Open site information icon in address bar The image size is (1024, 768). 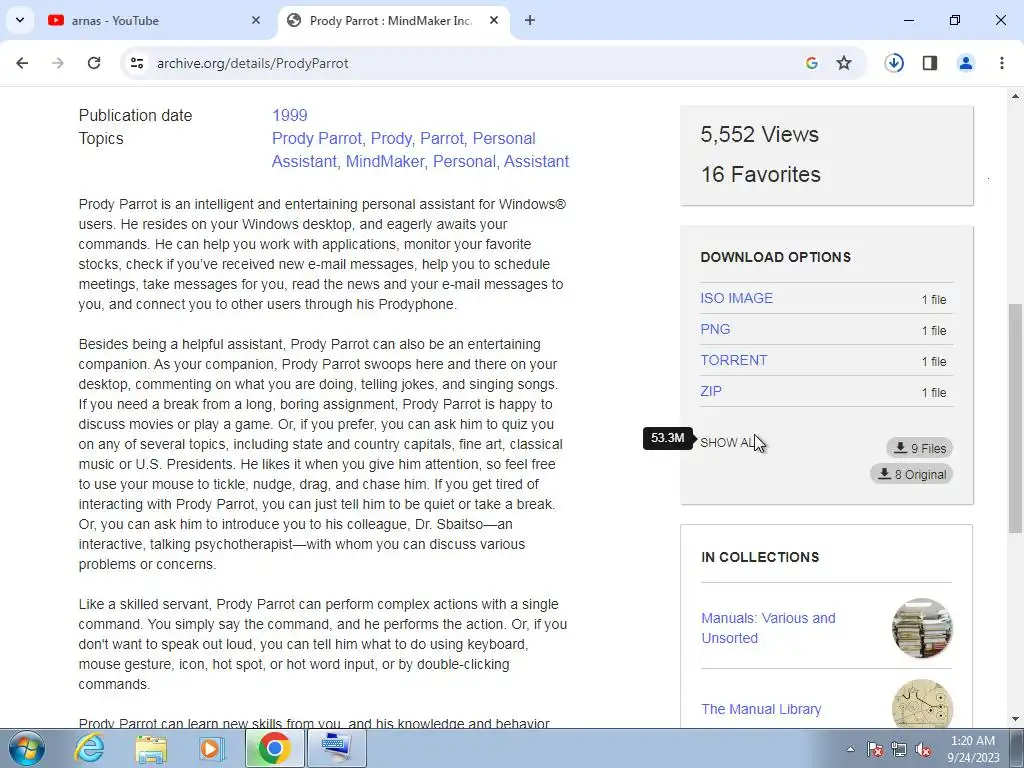tap(137, 63)
